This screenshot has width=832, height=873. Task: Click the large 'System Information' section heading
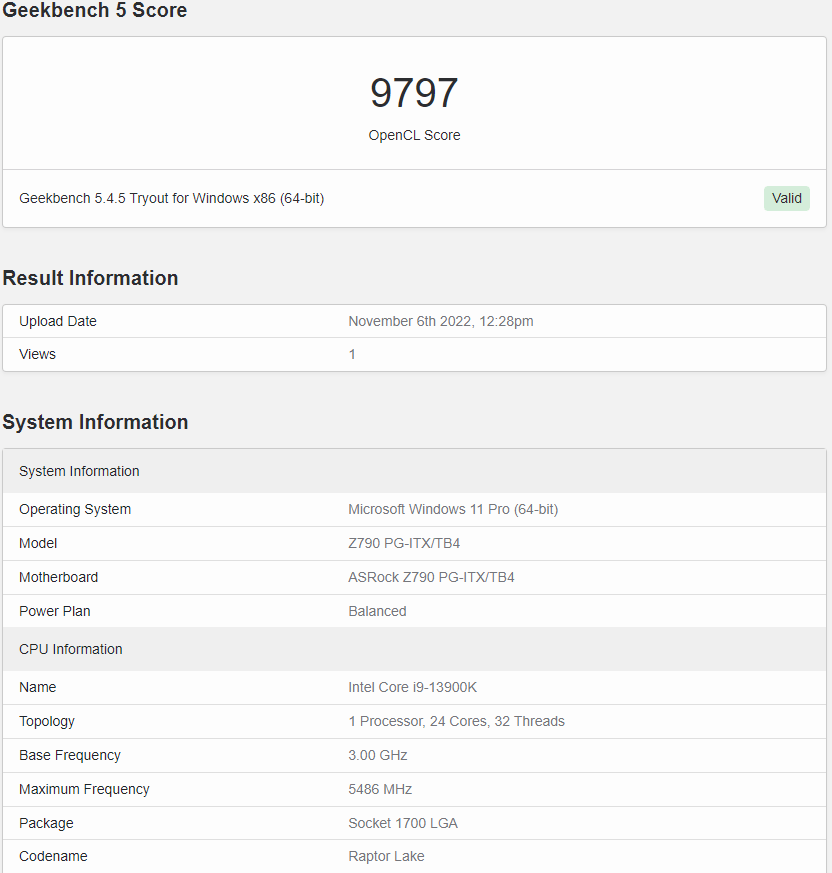(95, 422)
